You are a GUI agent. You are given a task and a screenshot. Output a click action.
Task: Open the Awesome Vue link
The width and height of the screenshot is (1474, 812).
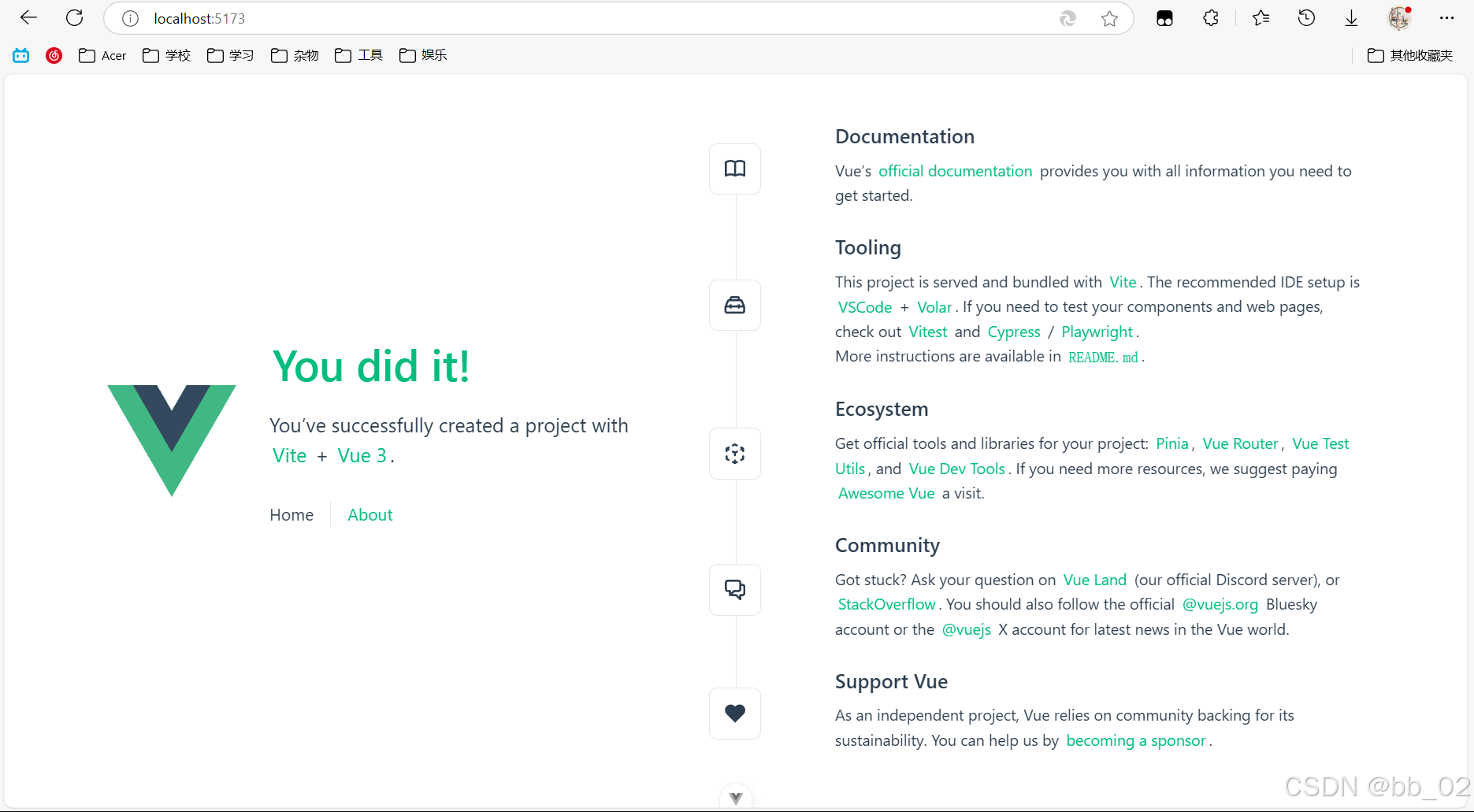point(886,494)
